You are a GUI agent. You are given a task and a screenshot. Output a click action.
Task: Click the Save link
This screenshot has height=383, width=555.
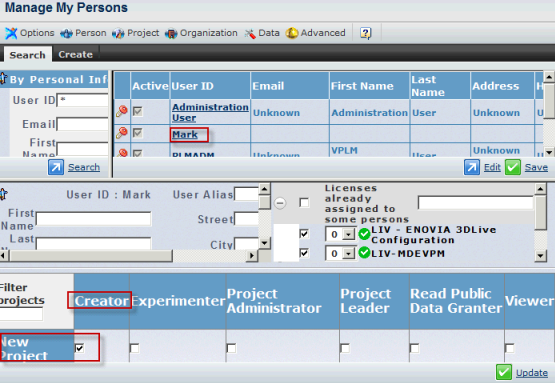(x=536, y=167)
